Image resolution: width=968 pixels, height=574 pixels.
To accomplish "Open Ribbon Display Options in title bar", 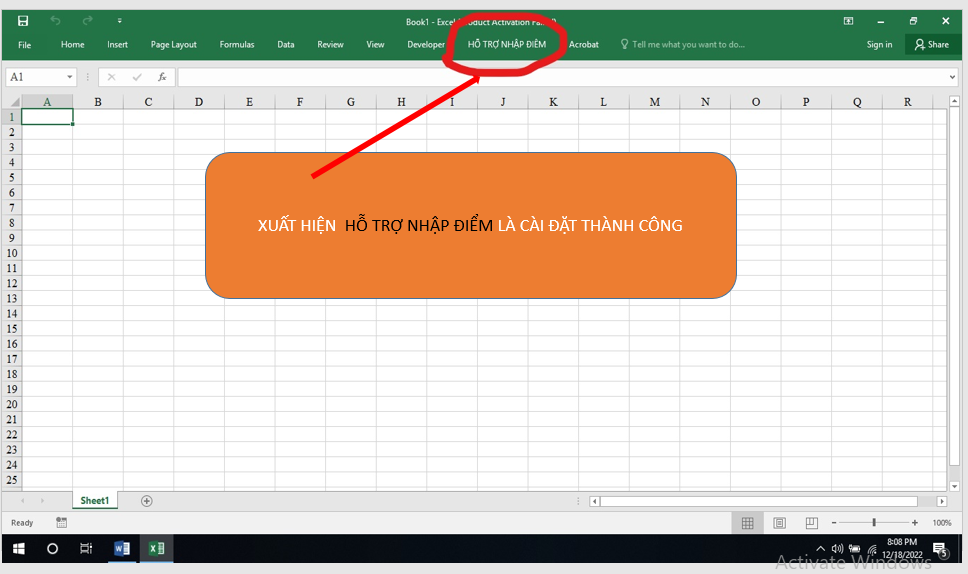I will [x=848, y=21].
